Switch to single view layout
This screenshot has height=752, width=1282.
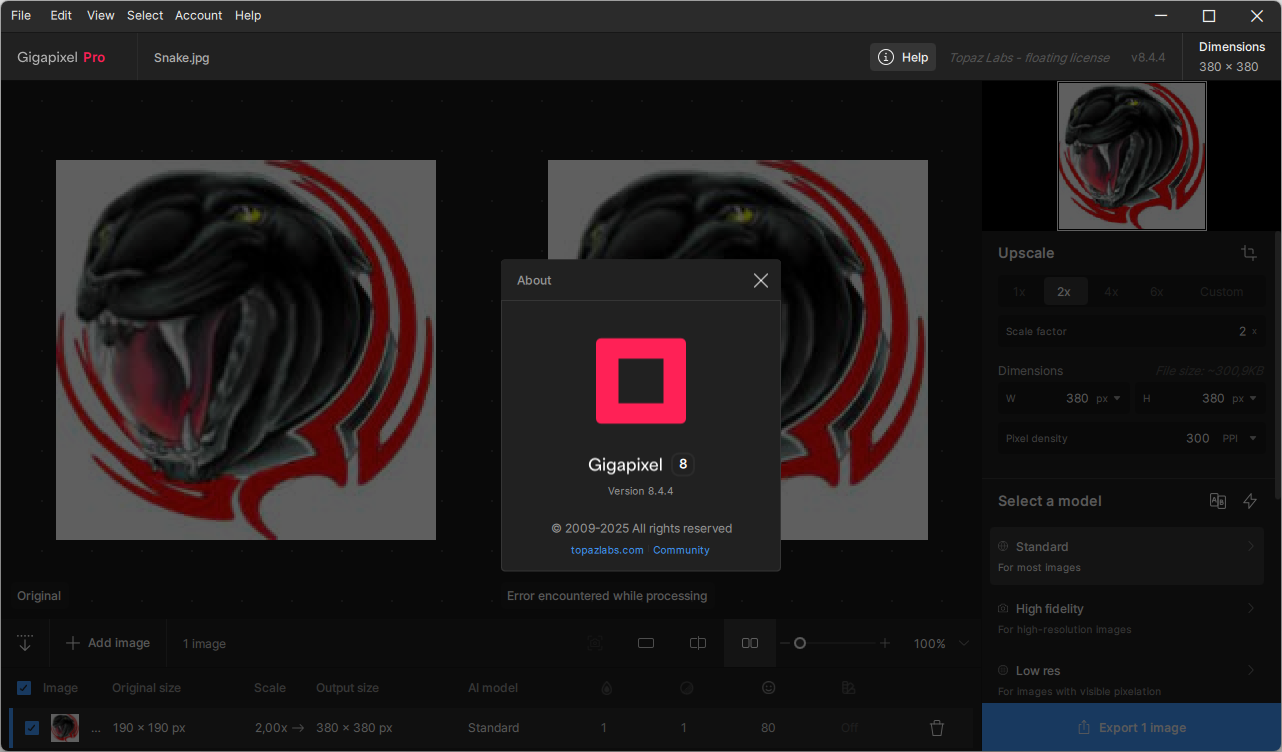[x=646, y=643]
